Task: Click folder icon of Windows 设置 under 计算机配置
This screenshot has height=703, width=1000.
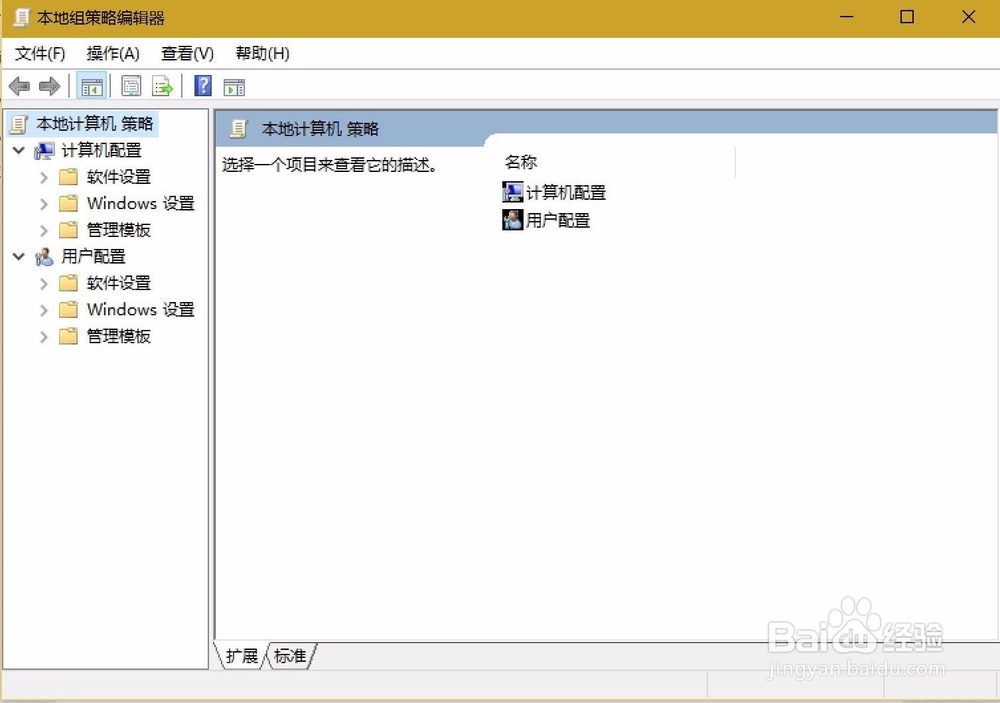Action: click(x=68, y=204)
